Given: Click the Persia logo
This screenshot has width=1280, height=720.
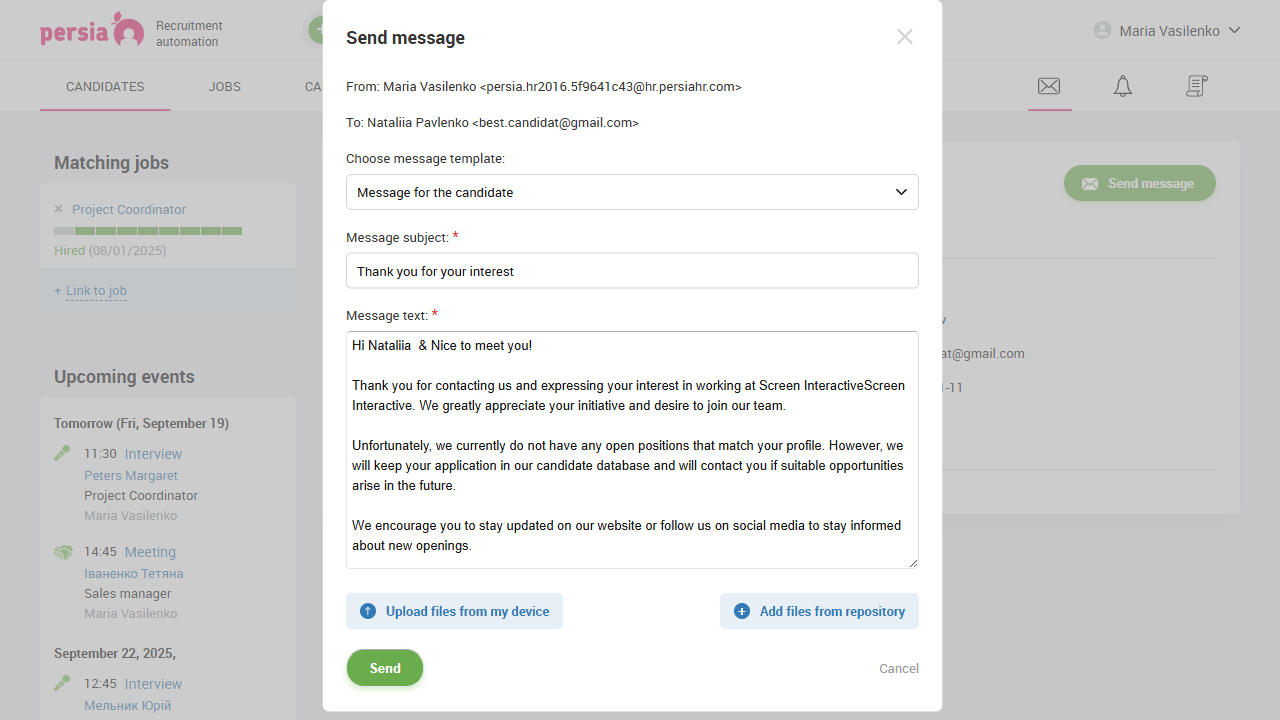Looking at the screenshot, I should (x=92, y=30).
